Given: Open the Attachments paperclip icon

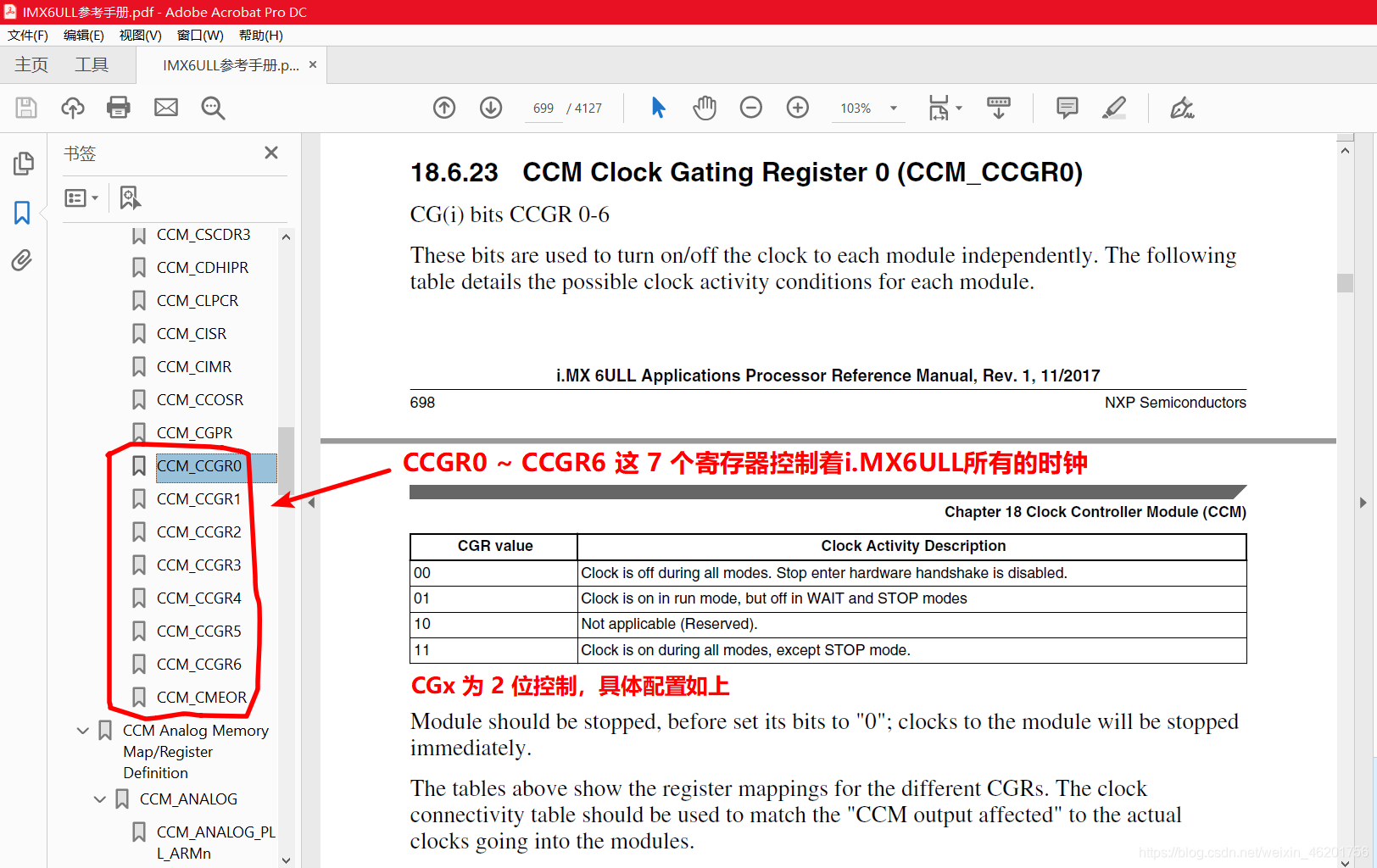Looking at the screenshot, I should (x=22, y=260).
